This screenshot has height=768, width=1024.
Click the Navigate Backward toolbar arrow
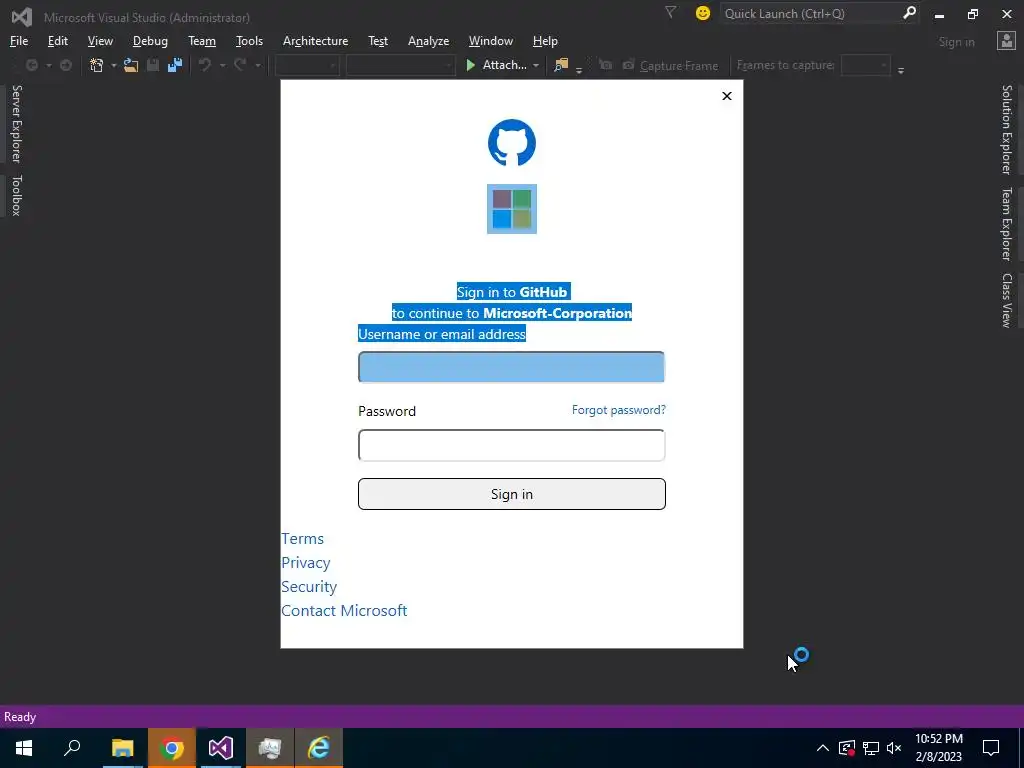point(31,65)
